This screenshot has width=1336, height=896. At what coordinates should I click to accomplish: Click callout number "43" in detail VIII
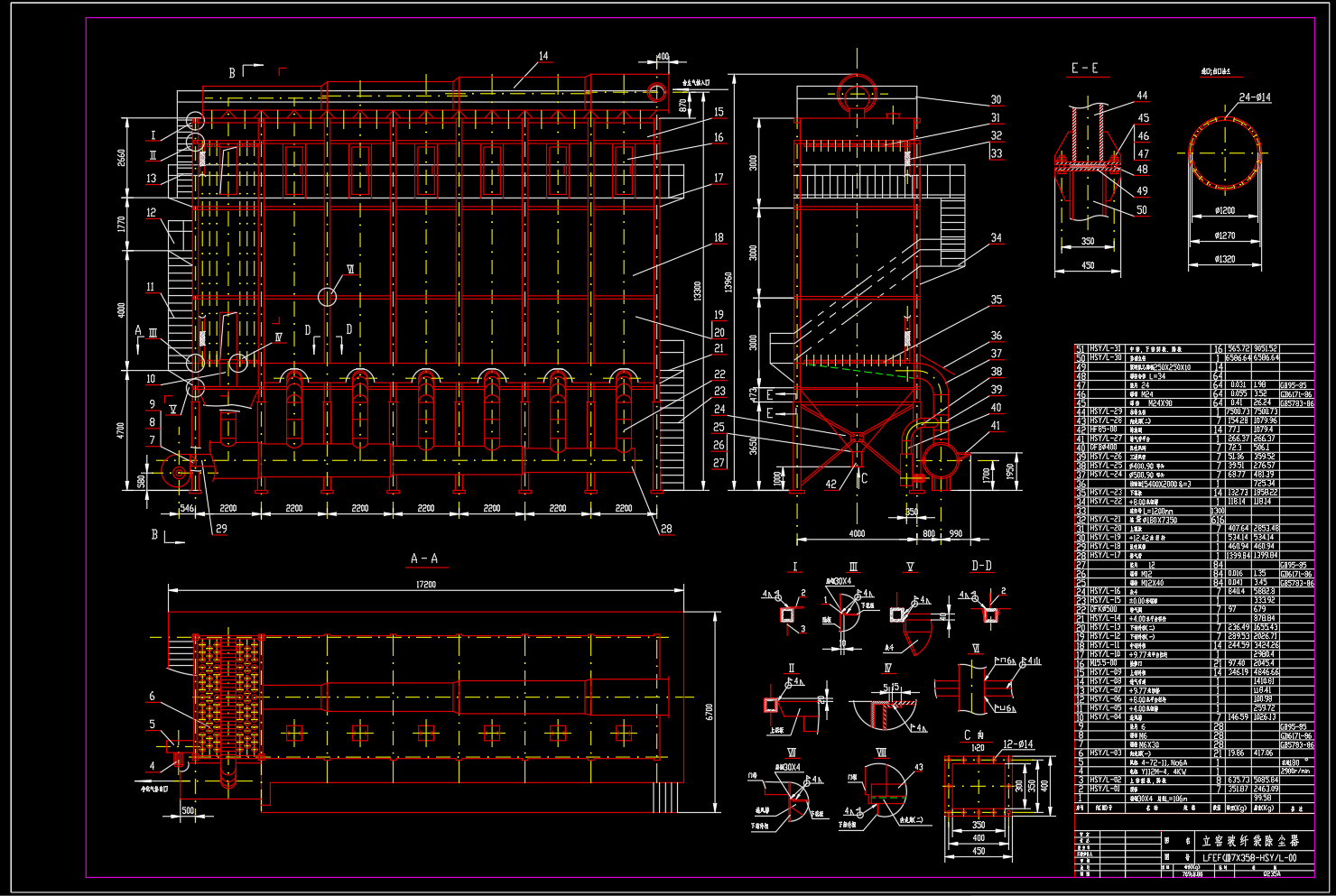click(x=919, y=768)
